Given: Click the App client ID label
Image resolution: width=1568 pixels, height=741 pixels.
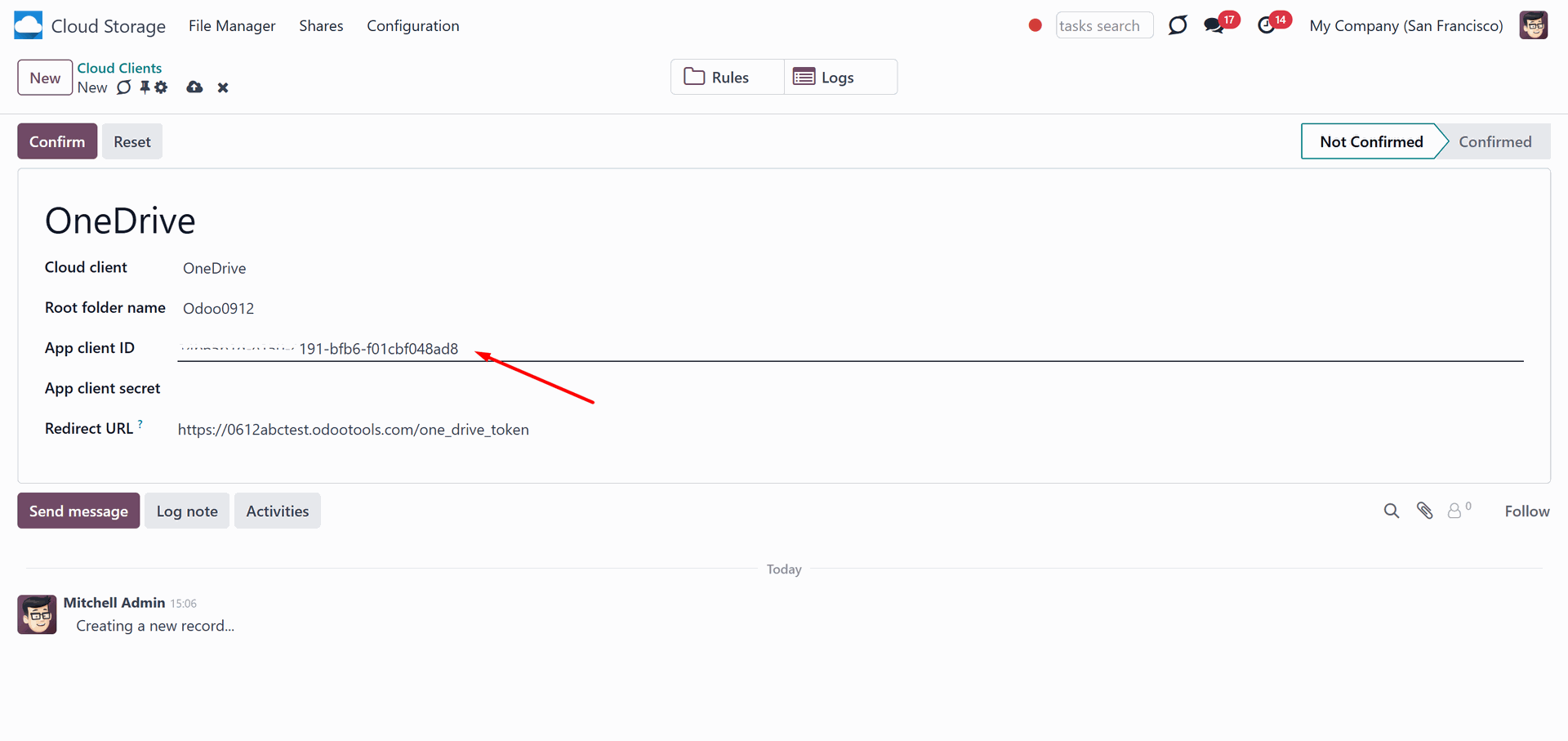Looking at the screenshot, I should (x=90, y=348).
